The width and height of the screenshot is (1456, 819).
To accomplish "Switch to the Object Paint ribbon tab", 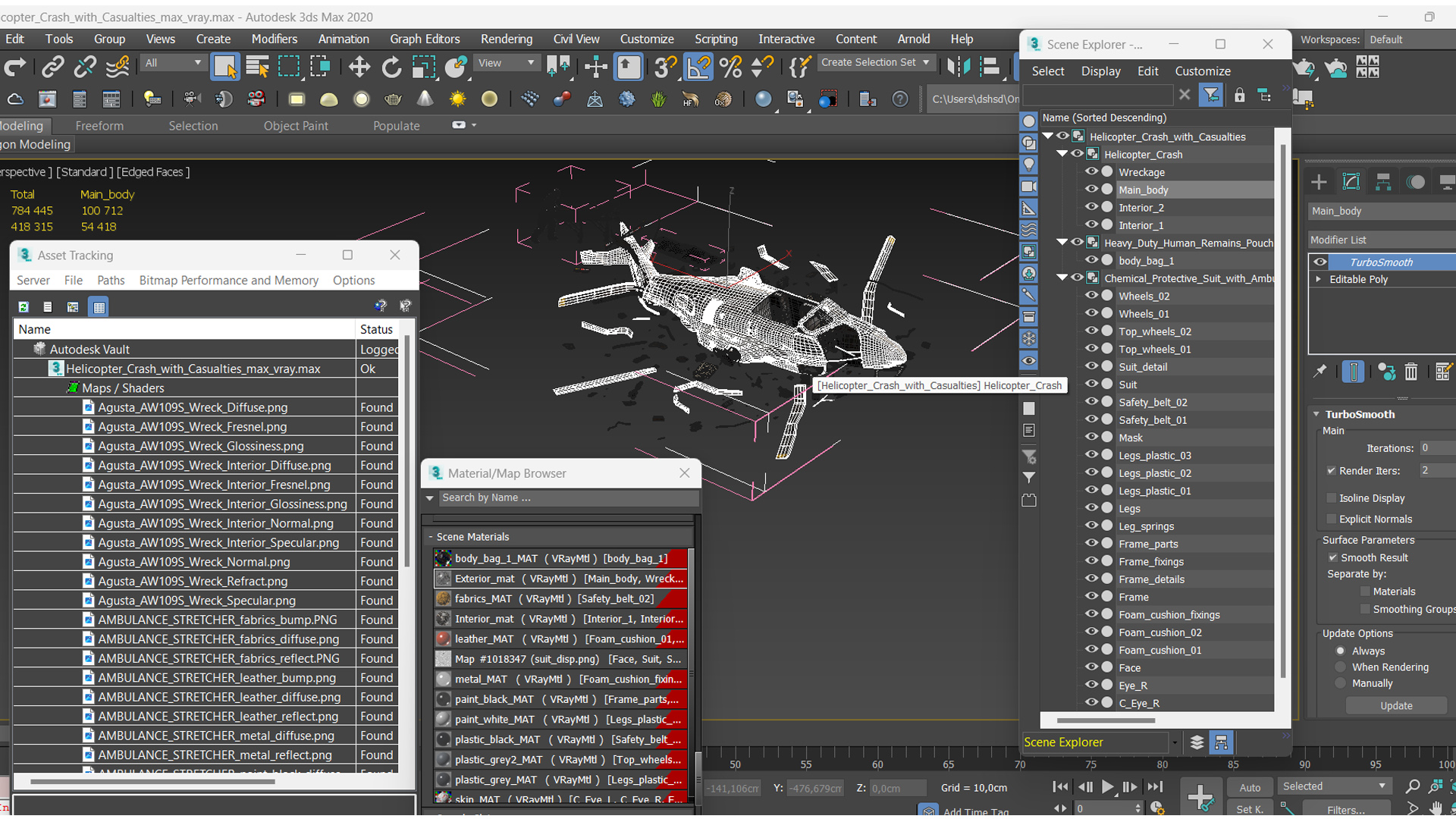I will (x=296, y=126).
